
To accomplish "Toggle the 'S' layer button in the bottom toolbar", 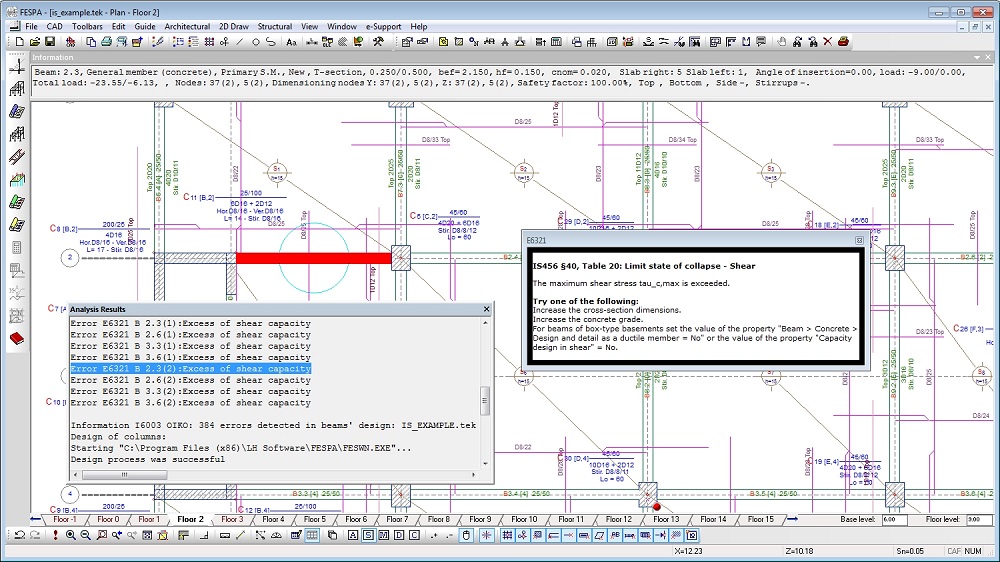I will [x=368, y=535].
